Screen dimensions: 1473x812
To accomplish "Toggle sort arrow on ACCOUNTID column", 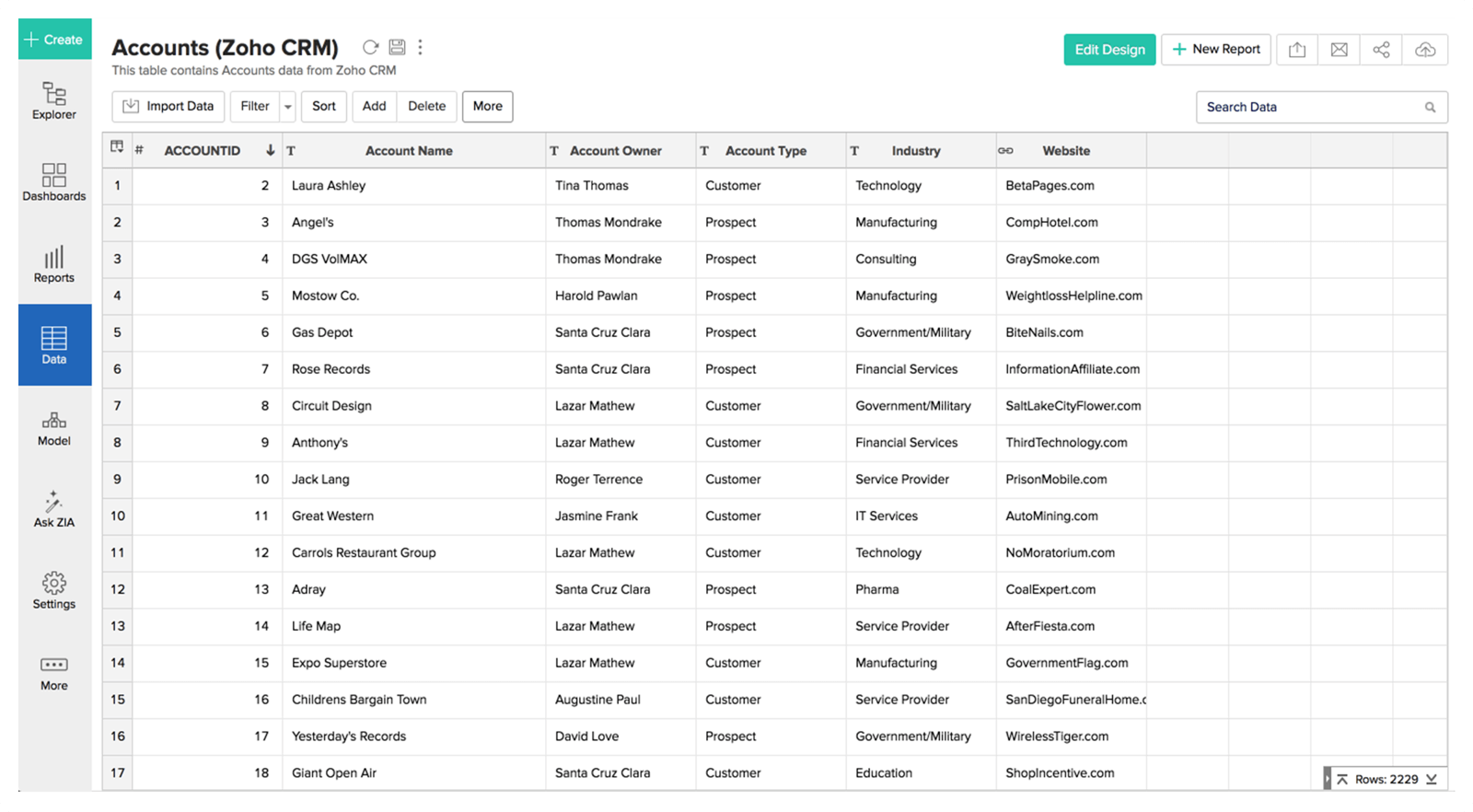I will pos(270,150).
